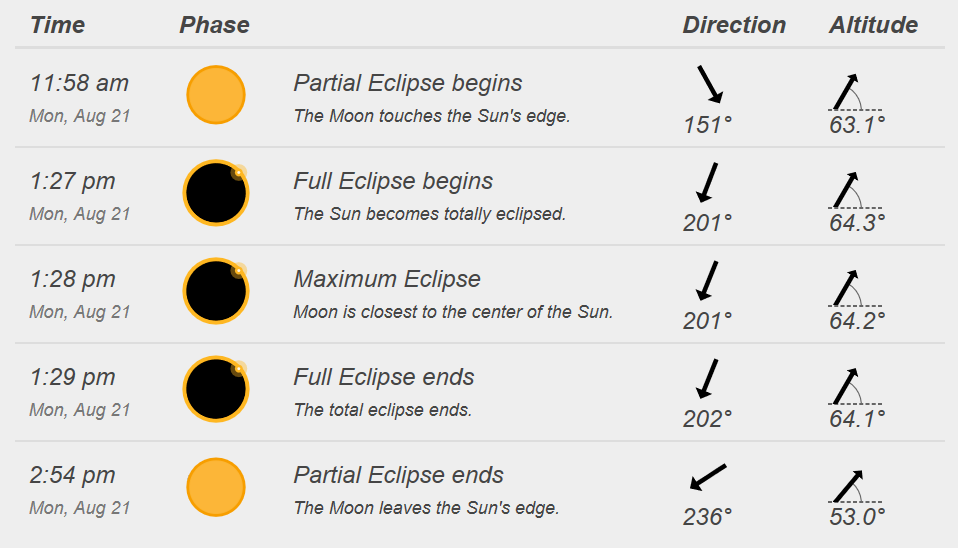Viewport: 958px width, 548px height.
Task: Click the direction arrow above 236°
Action: pyautogui.click(x=708, y=477)
